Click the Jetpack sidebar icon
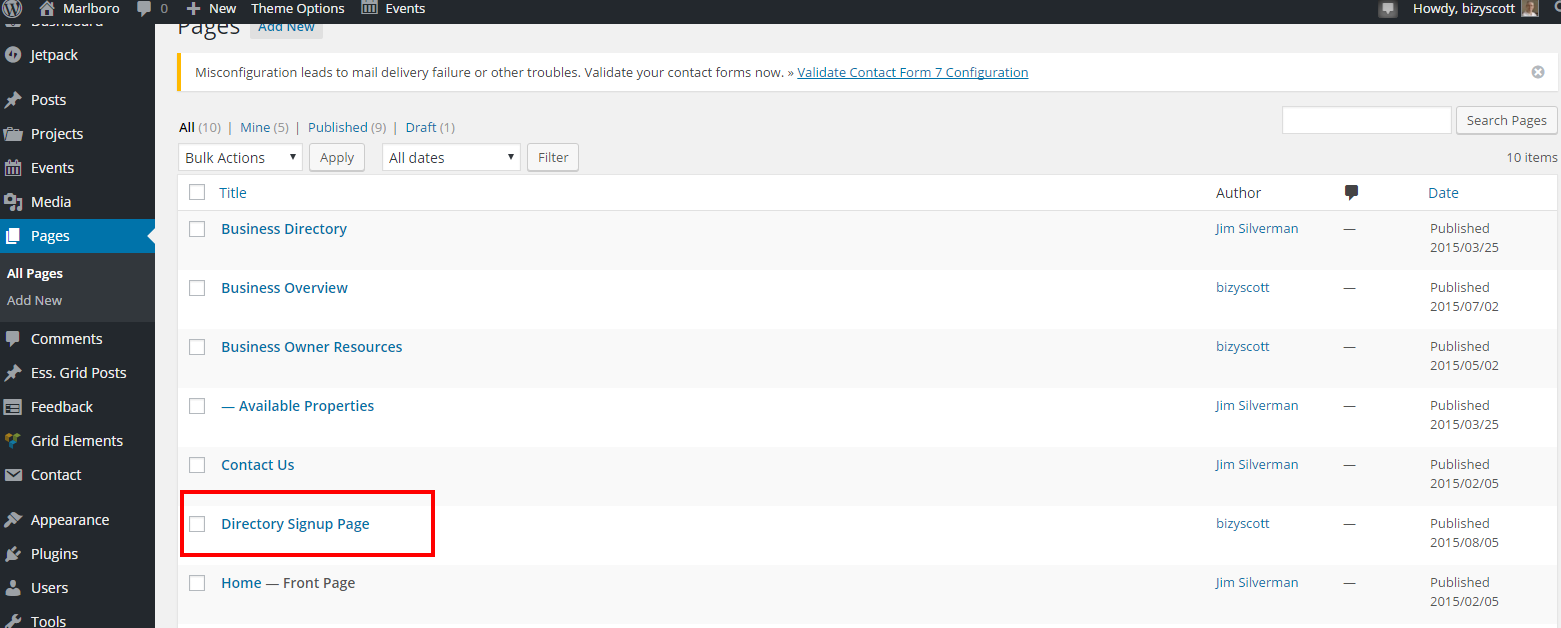 click(13, 55)
